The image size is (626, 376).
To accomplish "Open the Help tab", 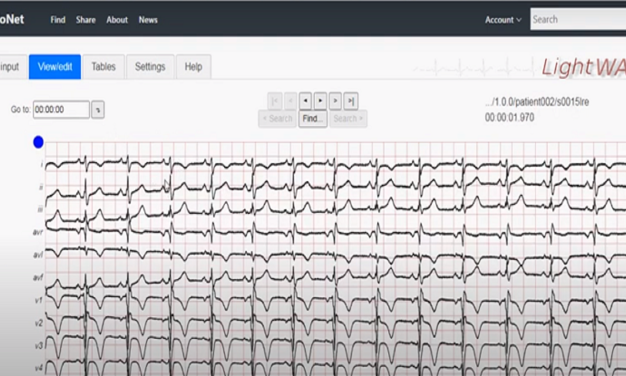I will click(193, 67).
